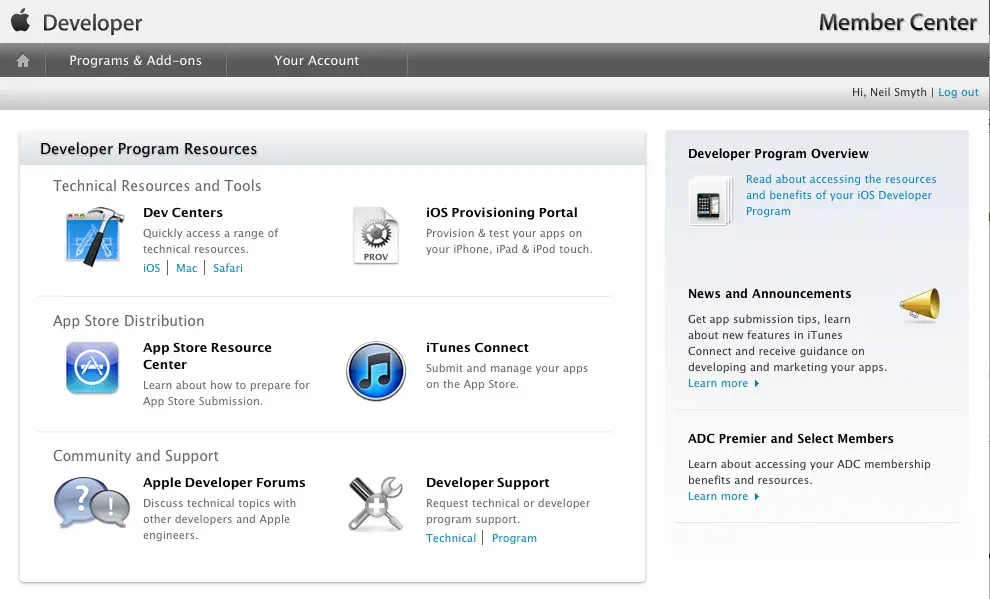The image size is (990, 599).
Task: Click the News and Announcements megaphone icon
Action: (920, 304)
